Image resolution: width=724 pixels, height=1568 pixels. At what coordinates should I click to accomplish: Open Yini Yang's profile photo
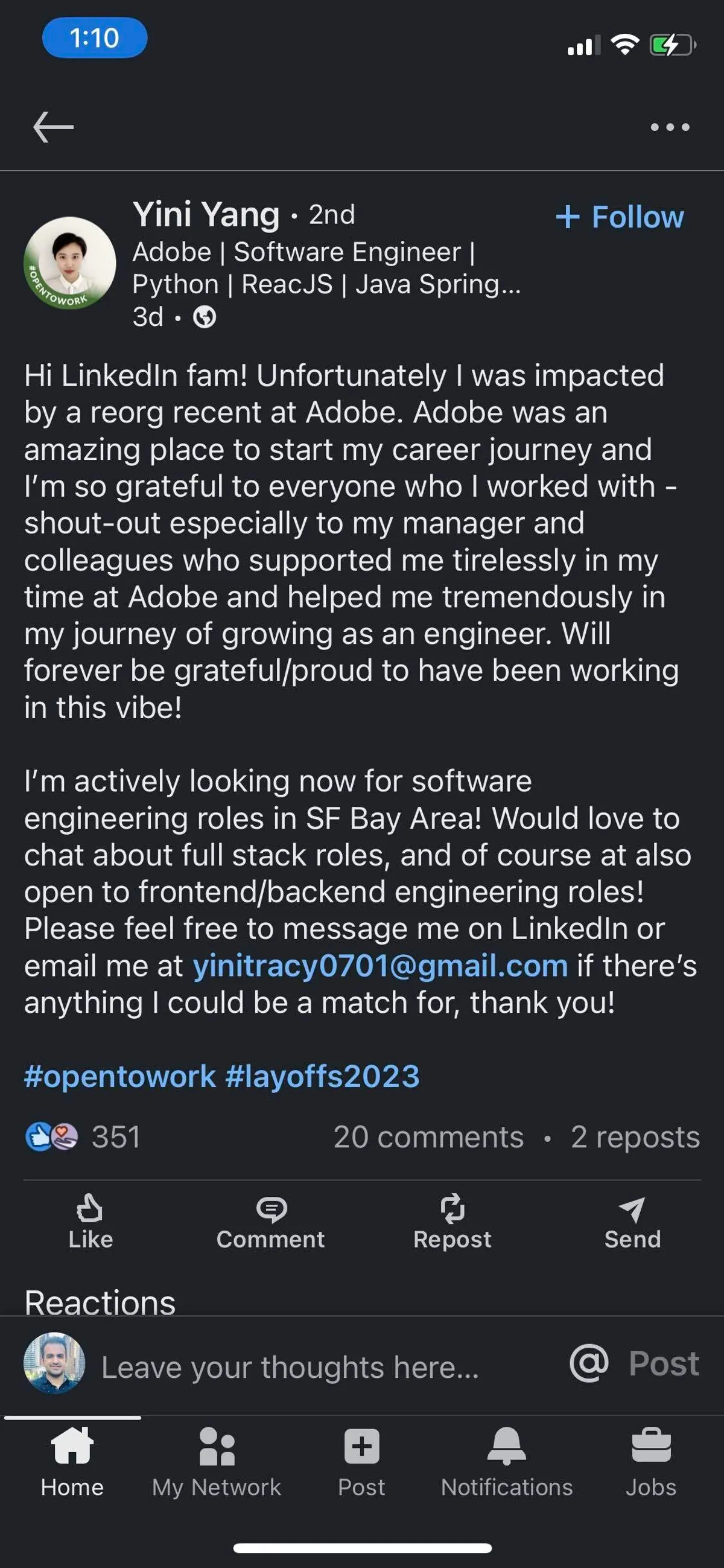coord(69,263)
